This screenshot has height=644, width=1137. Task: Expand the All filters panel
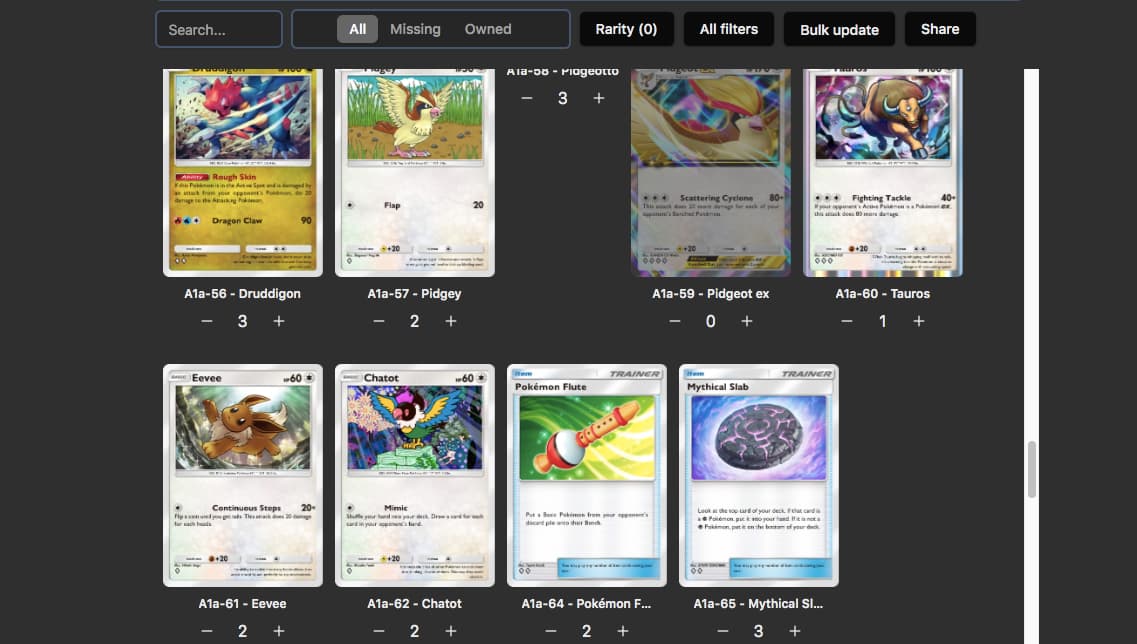point(728,29)
